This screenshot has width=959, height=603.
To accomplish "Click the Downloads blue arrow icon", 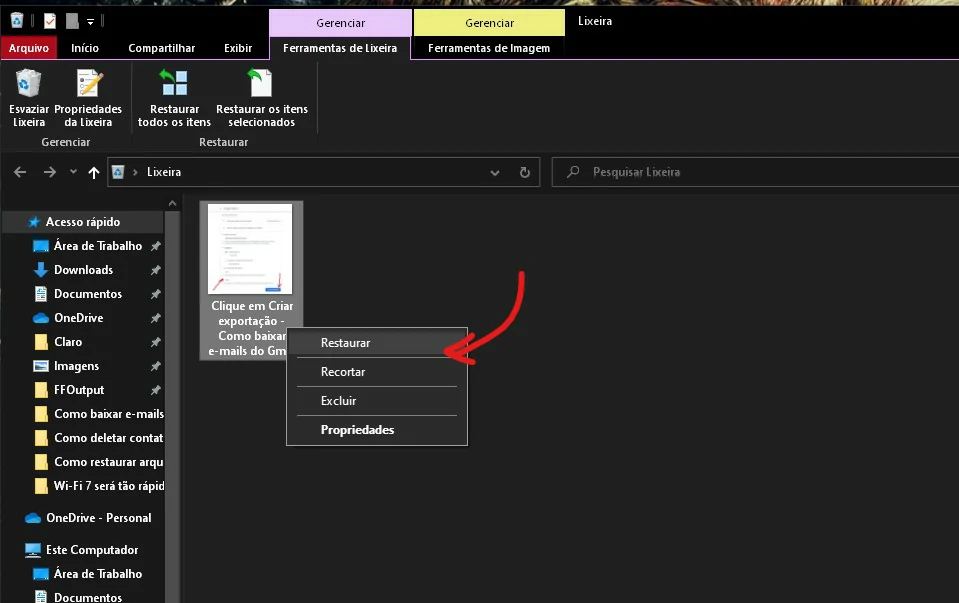I will tap(40, 270).
